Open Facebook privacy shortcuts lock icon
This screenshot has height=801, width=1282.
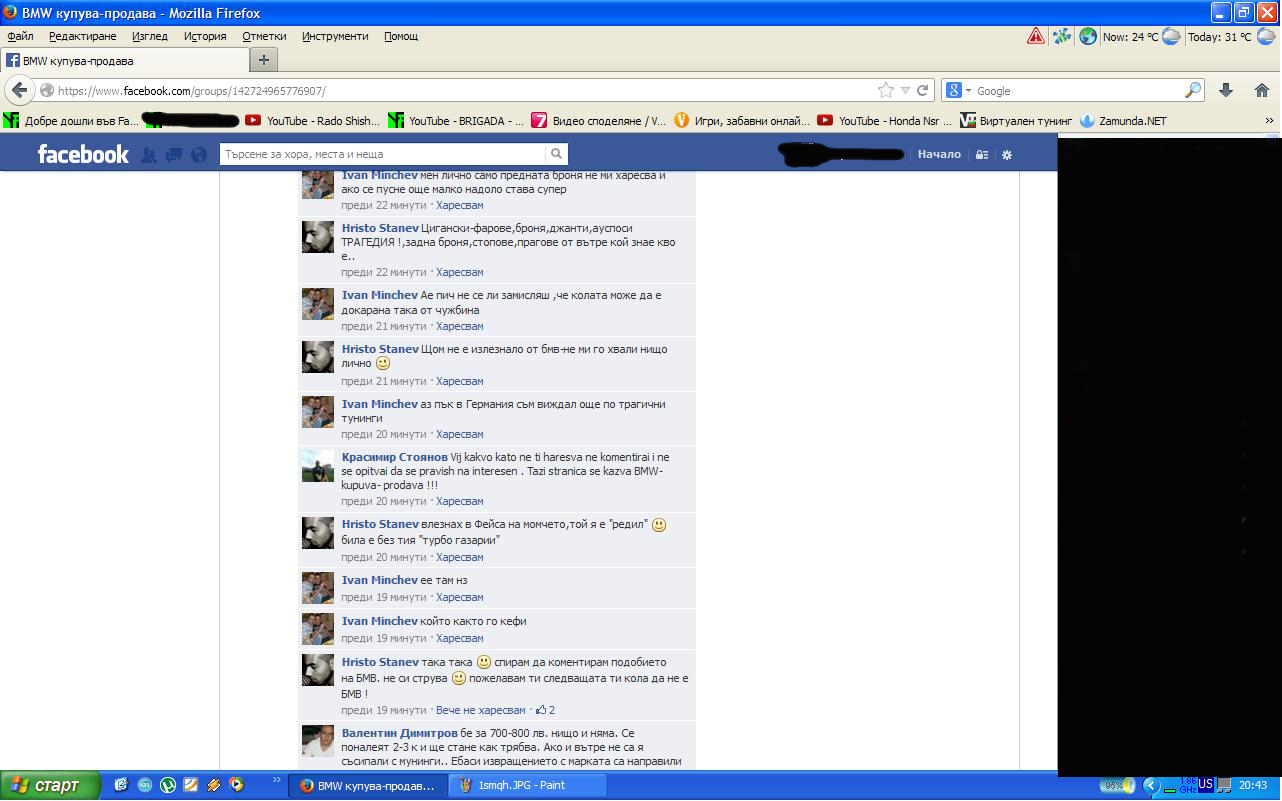[x=982, y=155]
